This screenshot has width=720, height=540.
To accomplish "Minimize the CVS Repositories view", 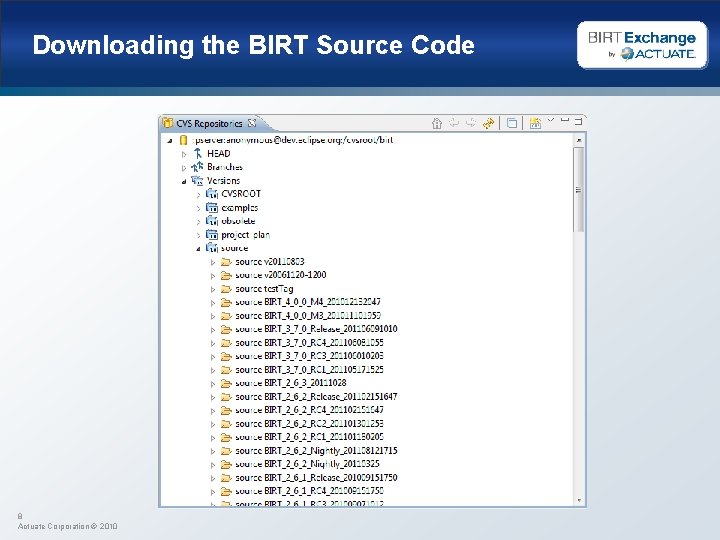I will tap(565, 120).
